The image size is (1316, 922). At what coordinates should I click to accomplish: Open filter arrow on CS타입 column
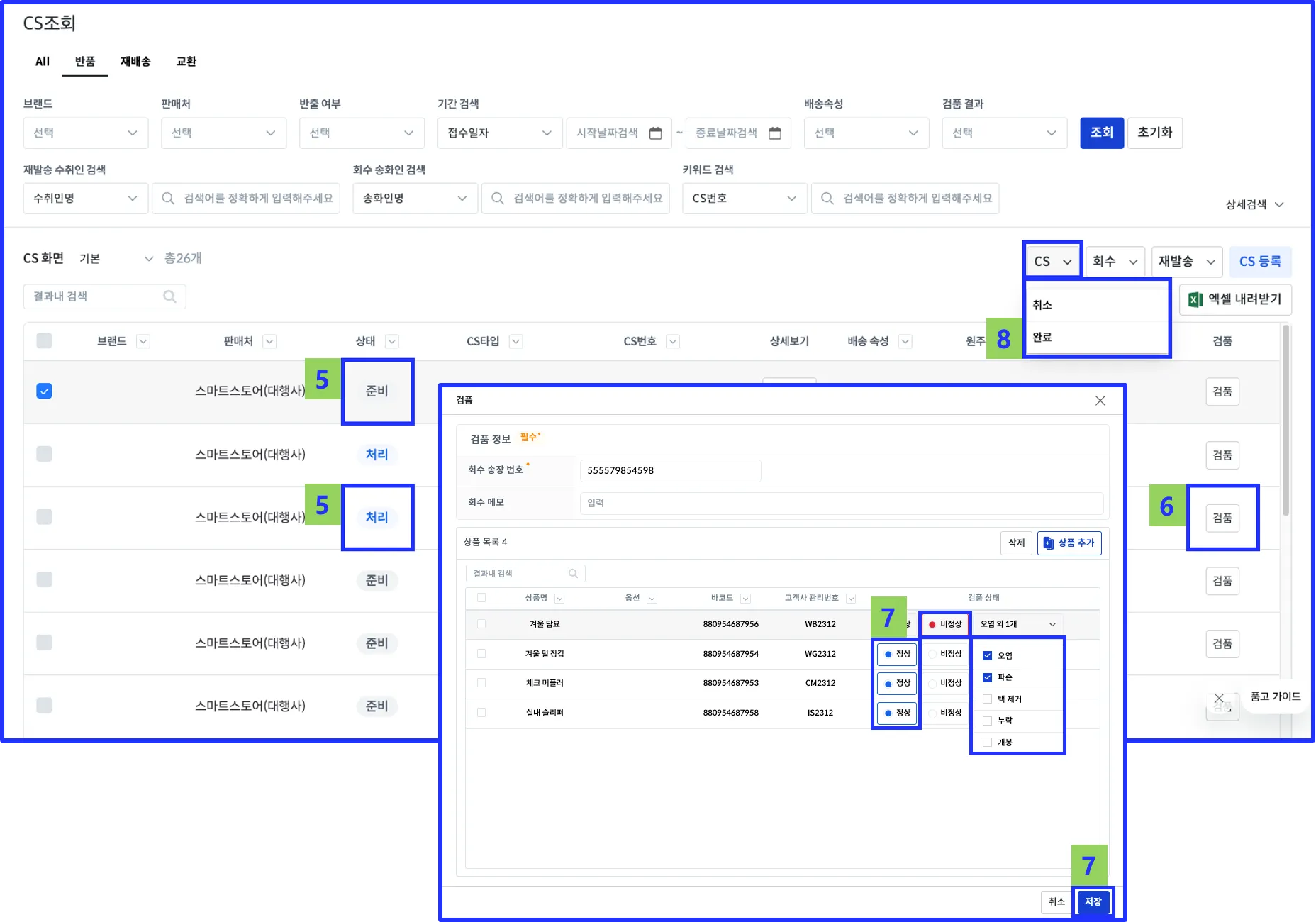click(516, 342)
